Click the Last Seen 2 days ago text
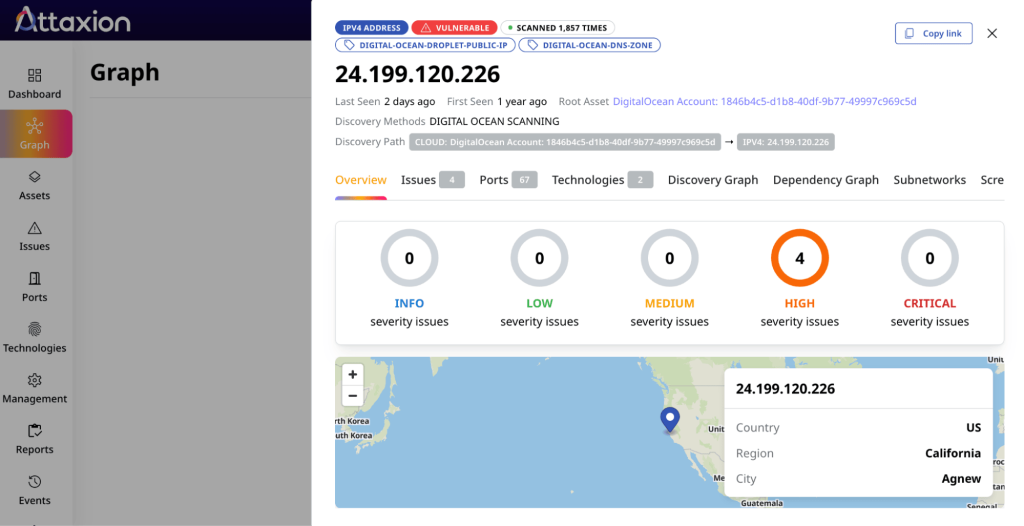The height and width of the screenshot is (526, 1024). tap(385, 101)
